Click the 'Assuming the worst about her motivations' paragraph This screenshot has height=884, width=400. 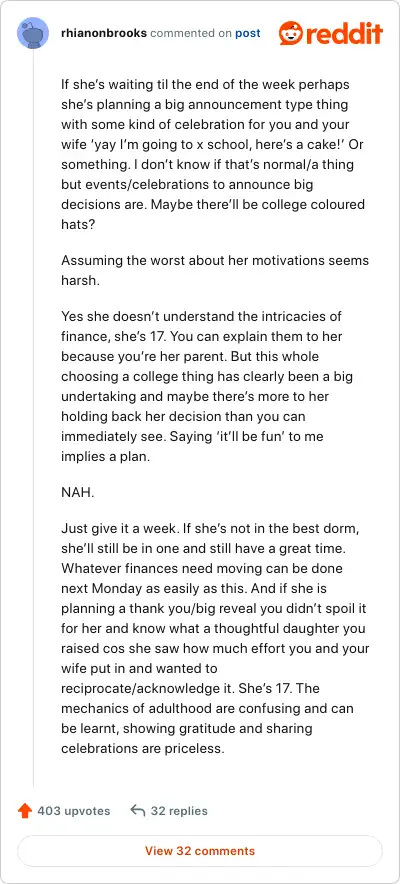(x=215, y=270)
